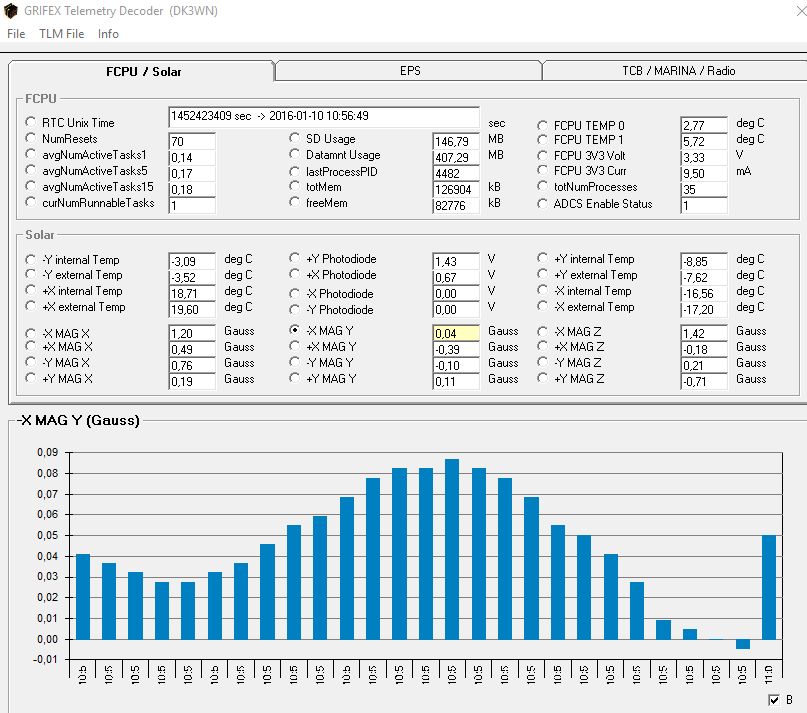Select FCPU TEMP 0 radio button
The width and height of the screenshot is (807, 713).
point(542,125)
